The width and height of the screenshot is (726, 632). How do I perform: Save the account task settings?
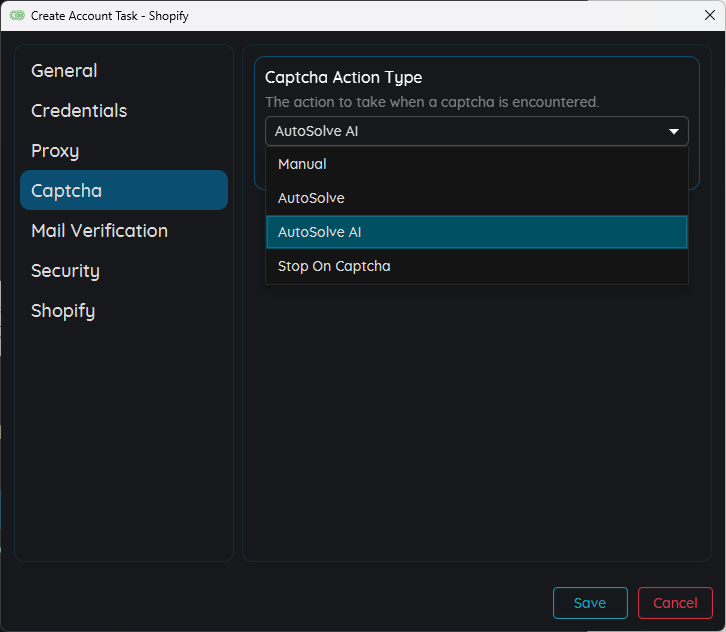(590, 603)
